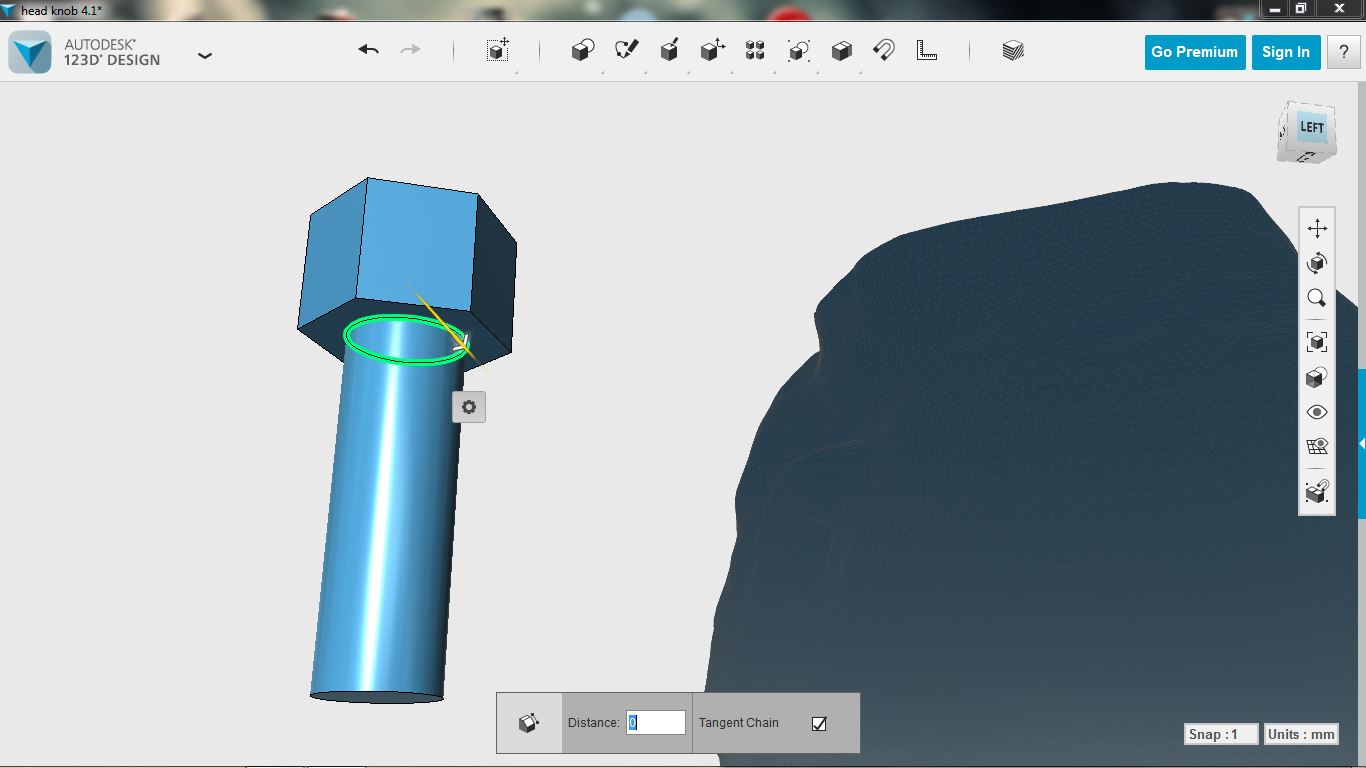The image size is (1366, 768).
Task: Open the Transform tool in toolbar
Action: [x=498, y=50]
